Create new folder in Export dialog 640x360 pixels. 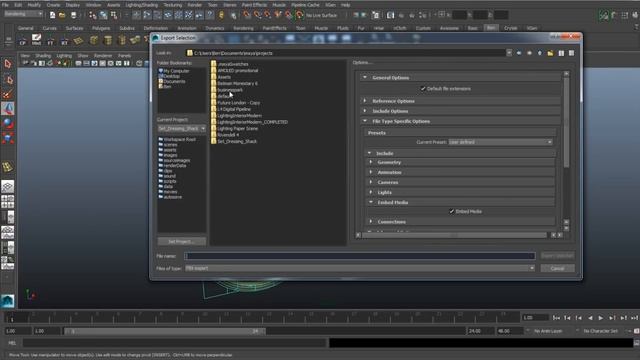point(550,53)
